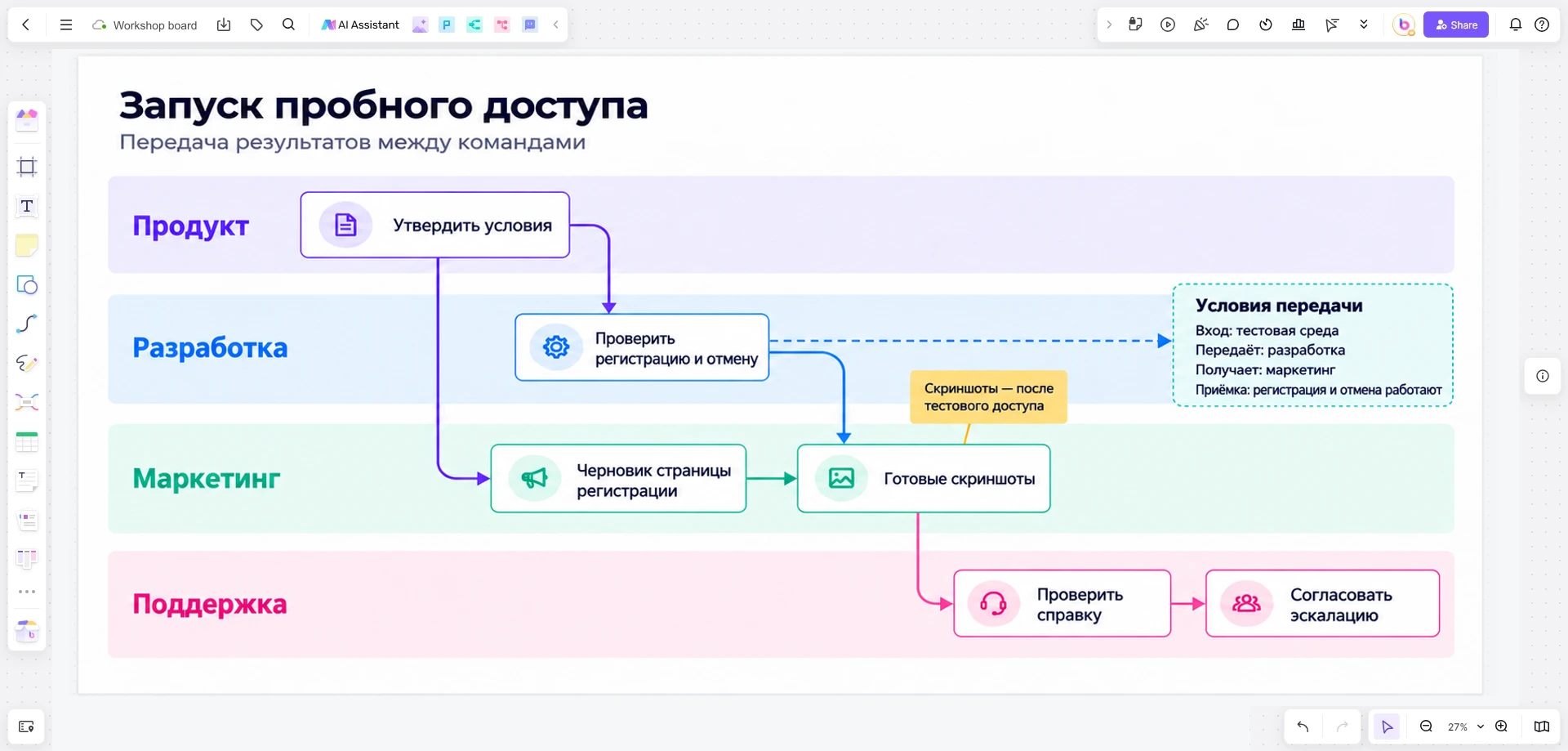Open the resource box icon at sidebar bottom
This screenshot has width=1568, height=751.
pyautogui.click(x=27, y=631)
